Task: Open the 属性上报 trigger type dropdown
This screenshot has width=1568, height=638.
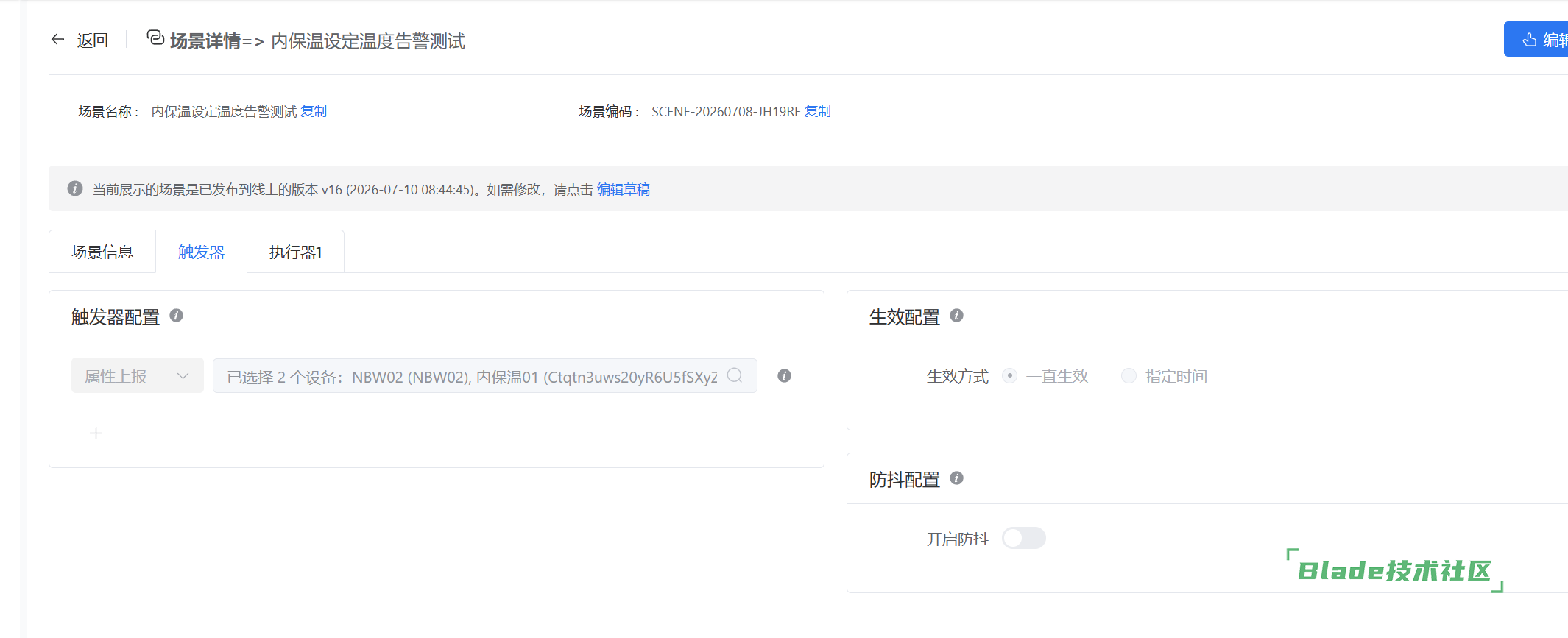Action: 138,376
